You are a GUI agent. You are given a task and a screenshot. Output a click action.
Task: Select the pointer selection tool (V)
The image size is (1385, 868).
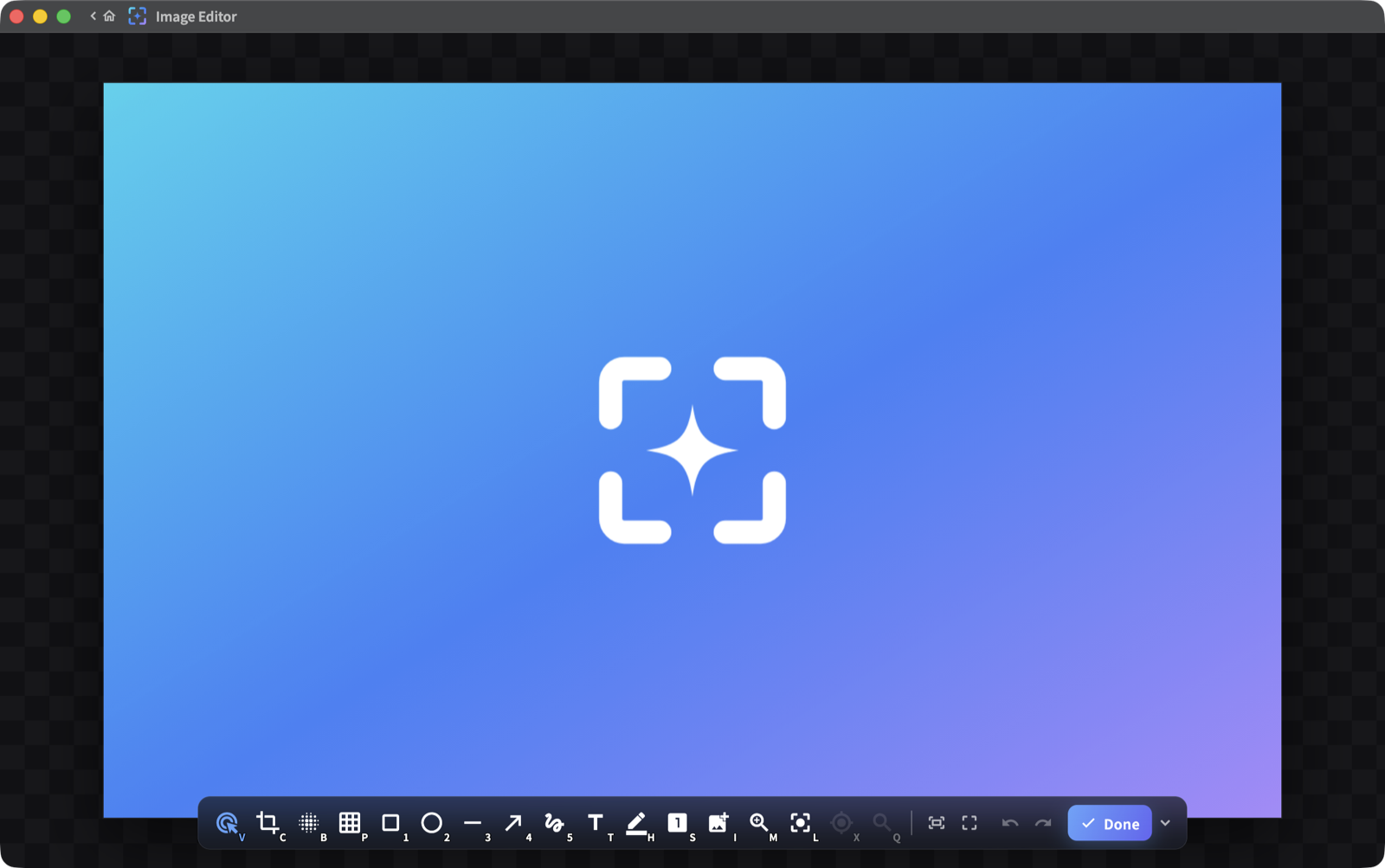coord(228,823)
